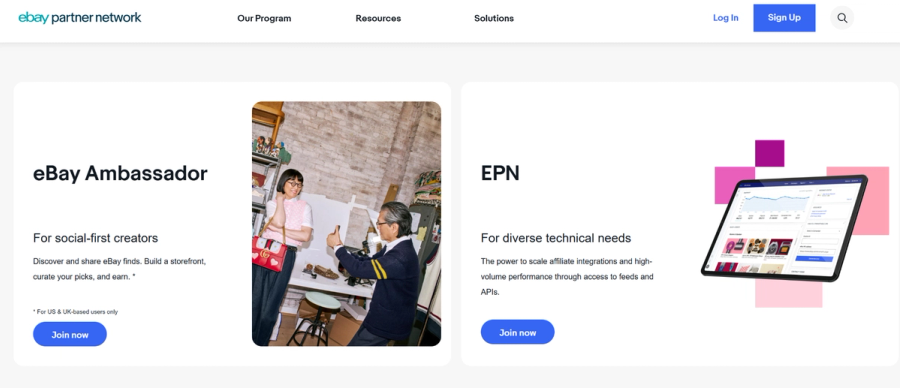Click the eBay Partner Network logo
900x388 pixels.
(79, 18)
